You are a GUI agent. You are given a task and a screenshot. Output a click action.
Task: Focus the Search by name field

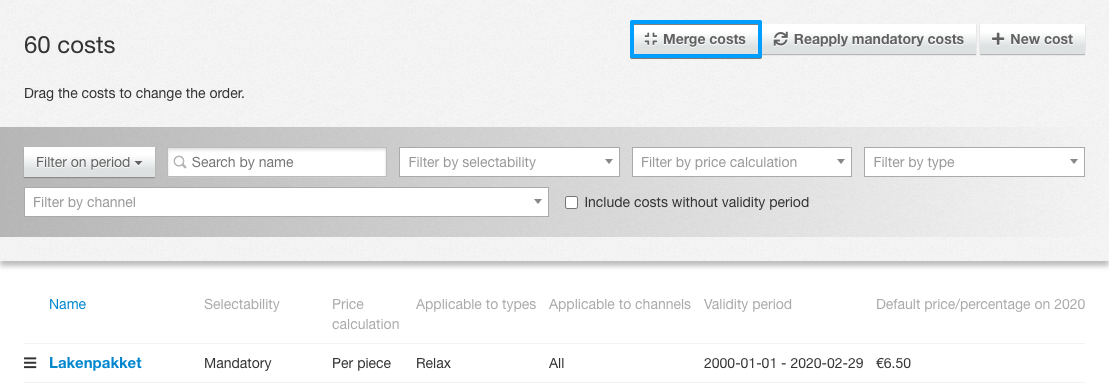pyautogui.click(x=277, y=162)
